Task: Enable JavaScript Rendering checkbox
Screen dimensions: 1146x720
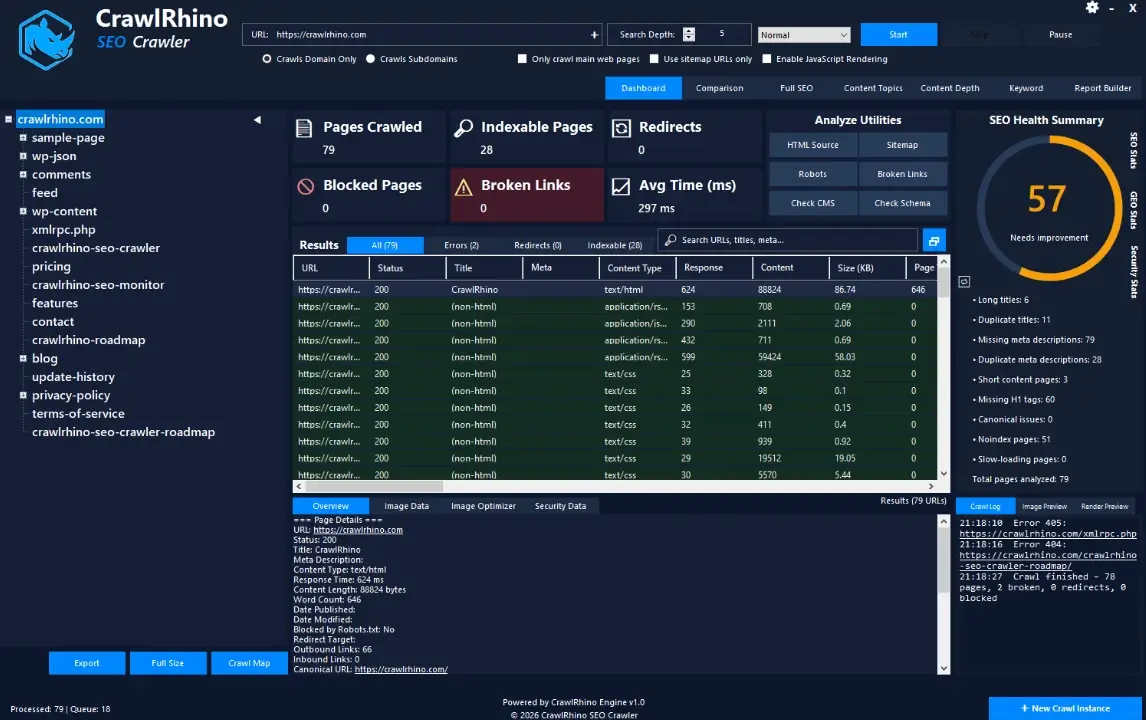Action: coord(767,59)
